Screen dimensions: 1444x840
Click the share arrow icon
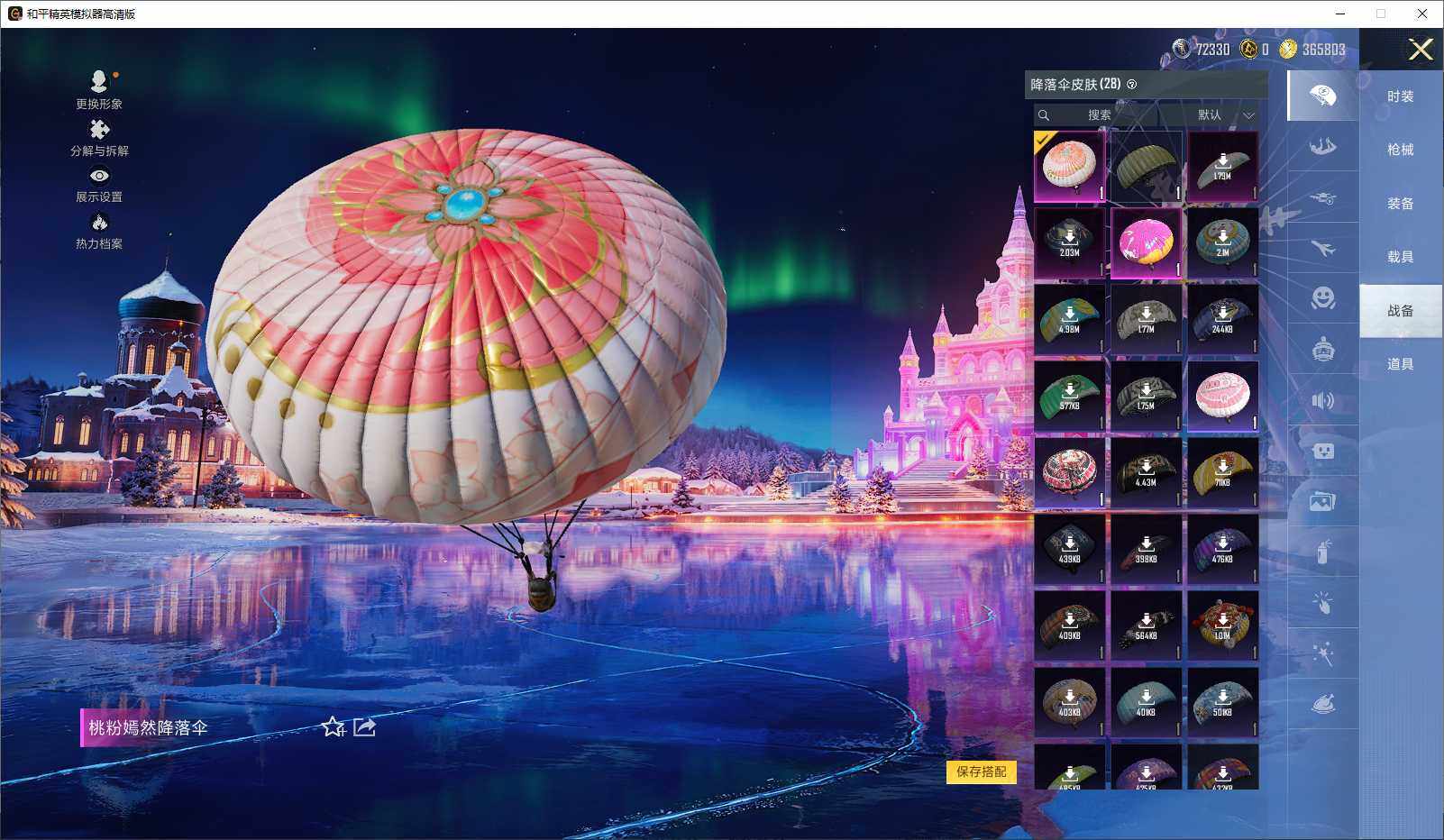pos(364,726)
